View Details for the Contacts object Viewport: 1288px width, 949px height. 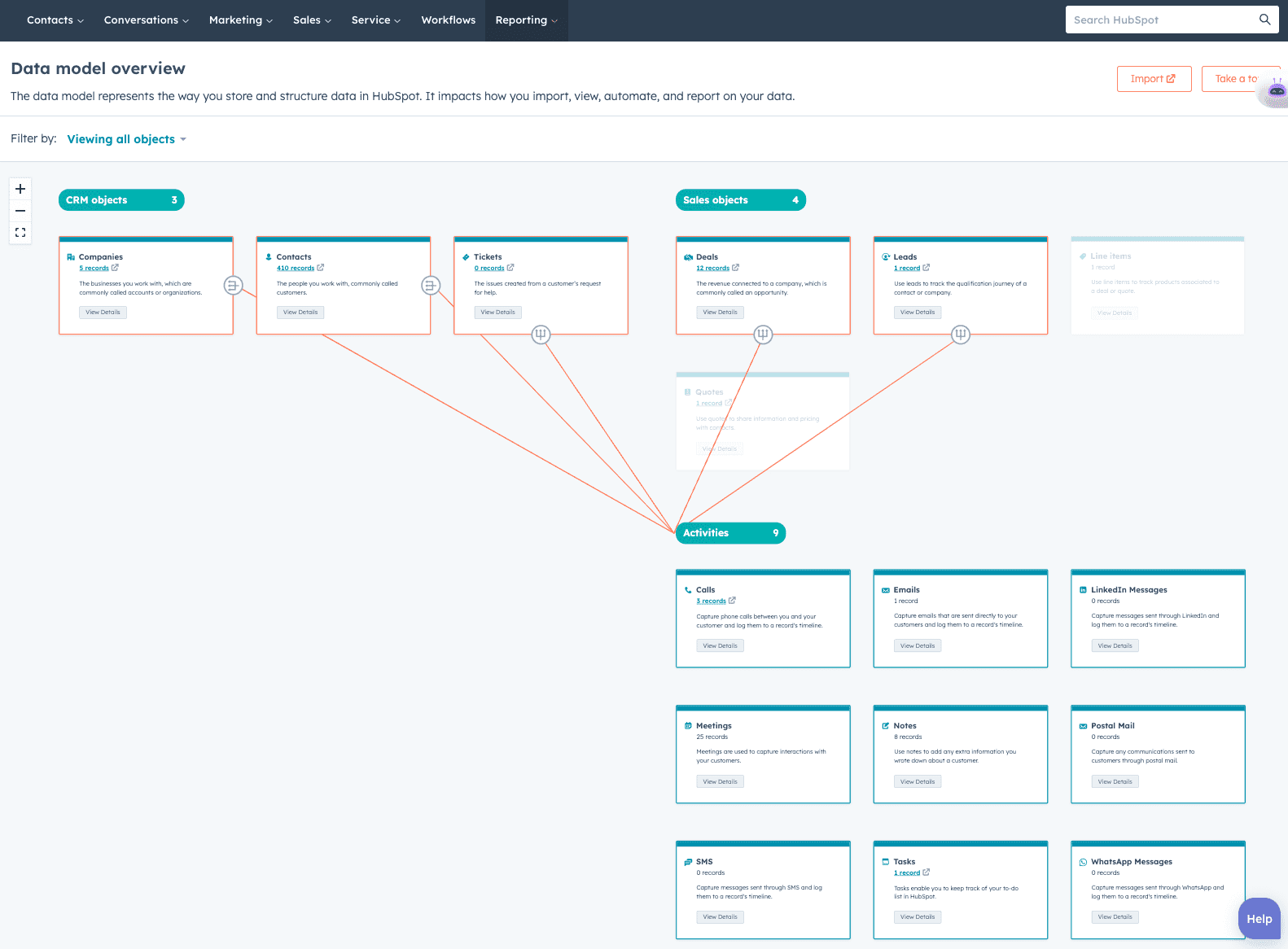click(x=300, y=313)
